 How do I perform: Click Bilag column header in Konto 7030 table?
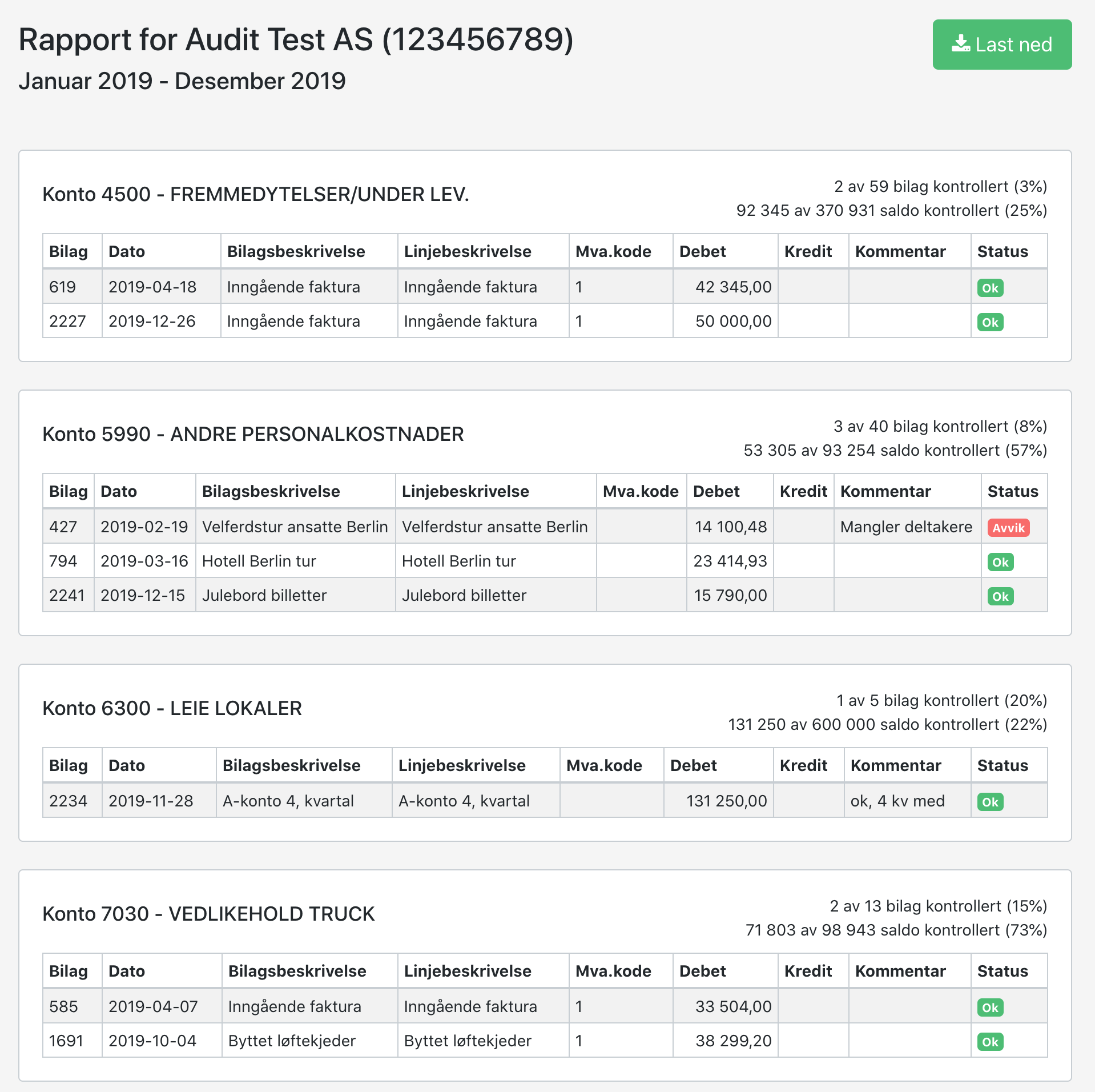69,971
